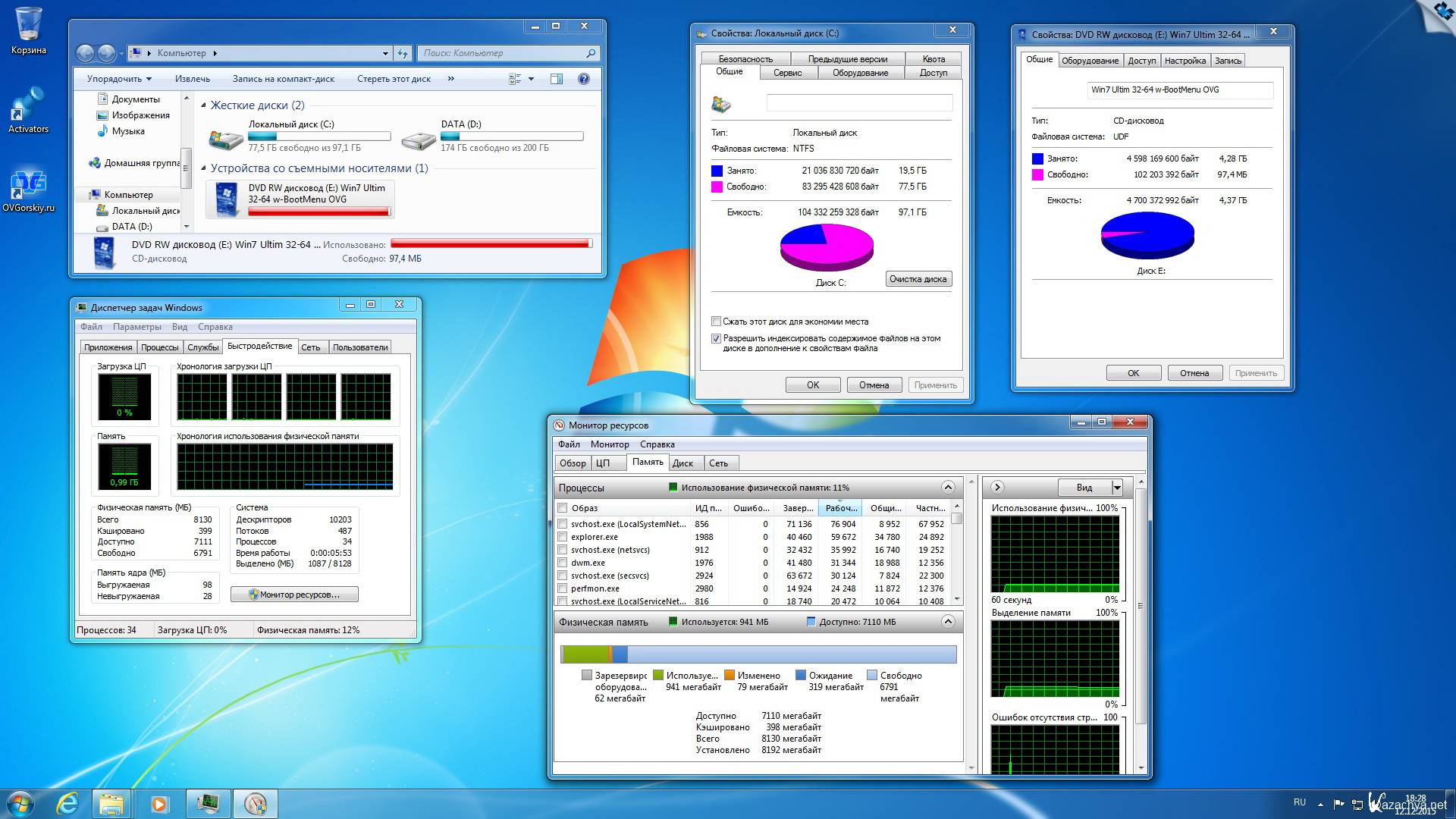Click the magenta 'Свободно' swatch in disk C properties

tap(717, 187)
